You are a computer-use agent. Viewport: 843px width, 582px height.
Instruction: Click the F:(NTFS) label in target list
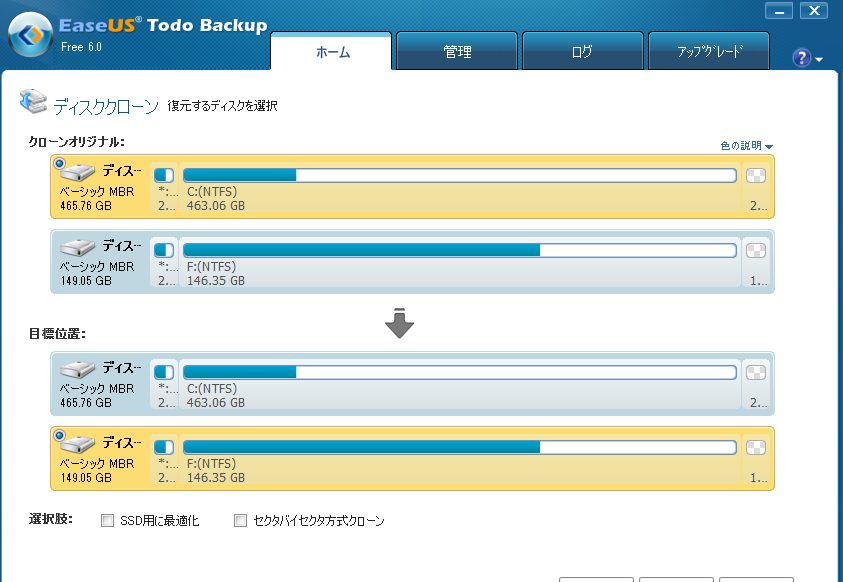pyautogui.click(x=212, y=464)
